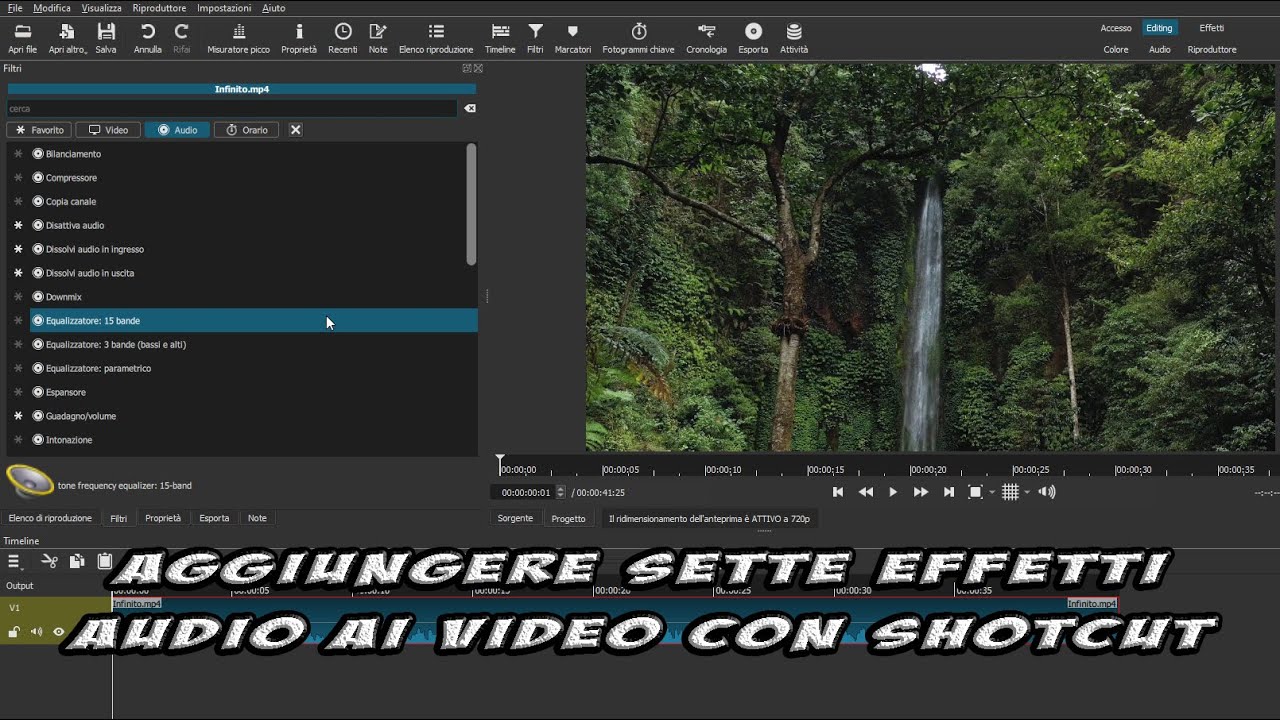Click the Apri altro dropdown button
This screenshot has width=1280, height=720.
(x=67, y=38)
